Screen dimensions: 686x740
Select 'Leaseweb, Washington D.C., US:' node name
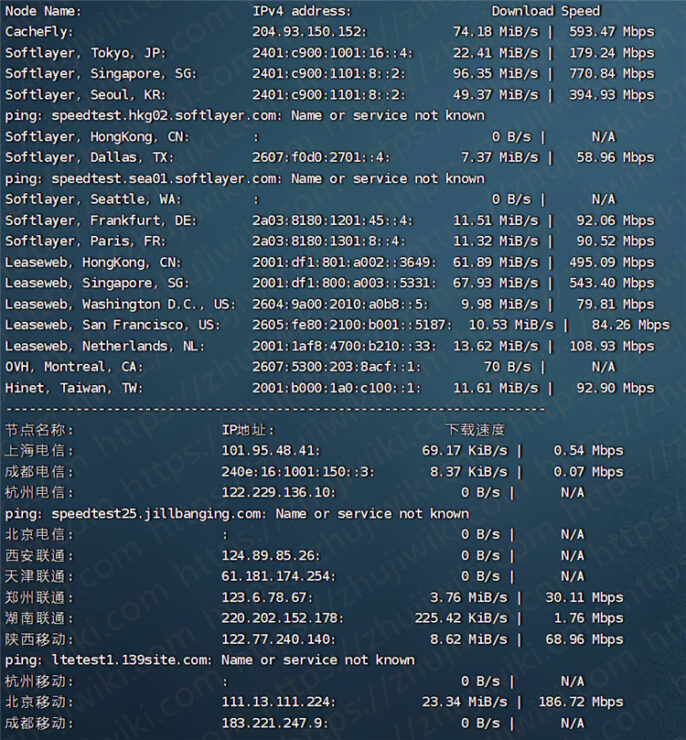[x=120, y=304]
